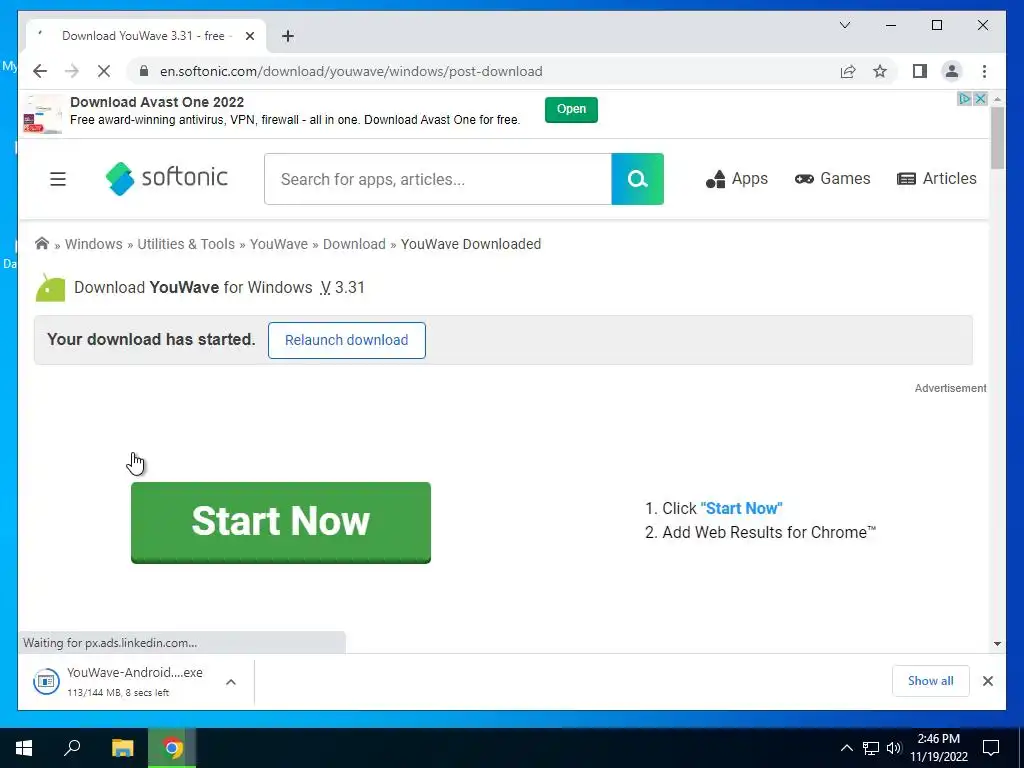Close the Avast One advertisement
Screen dimensions: 1024x768
pyautogui.click(x=980, y=99)
